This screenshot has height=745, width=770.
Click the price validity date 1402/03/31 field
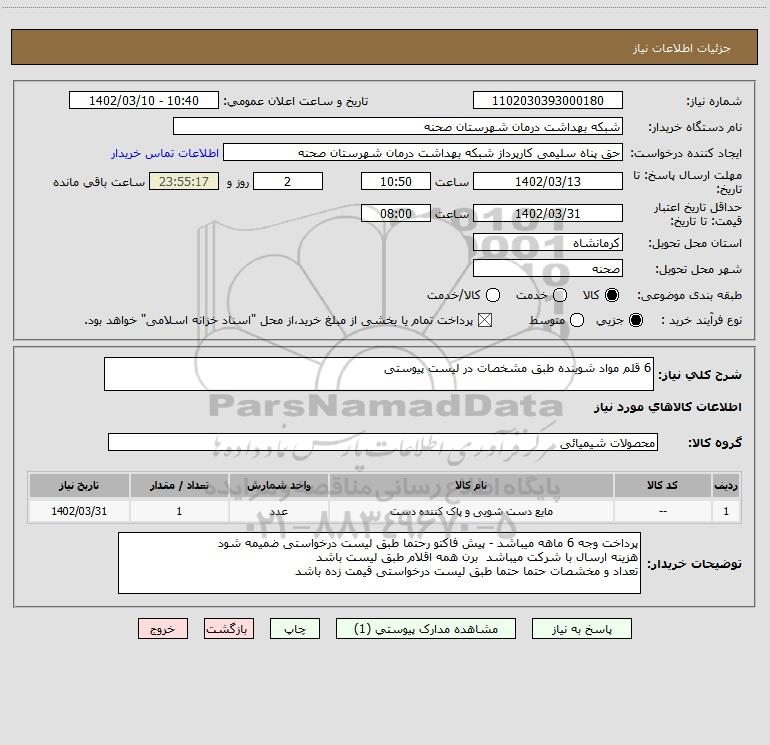[548, 213]
